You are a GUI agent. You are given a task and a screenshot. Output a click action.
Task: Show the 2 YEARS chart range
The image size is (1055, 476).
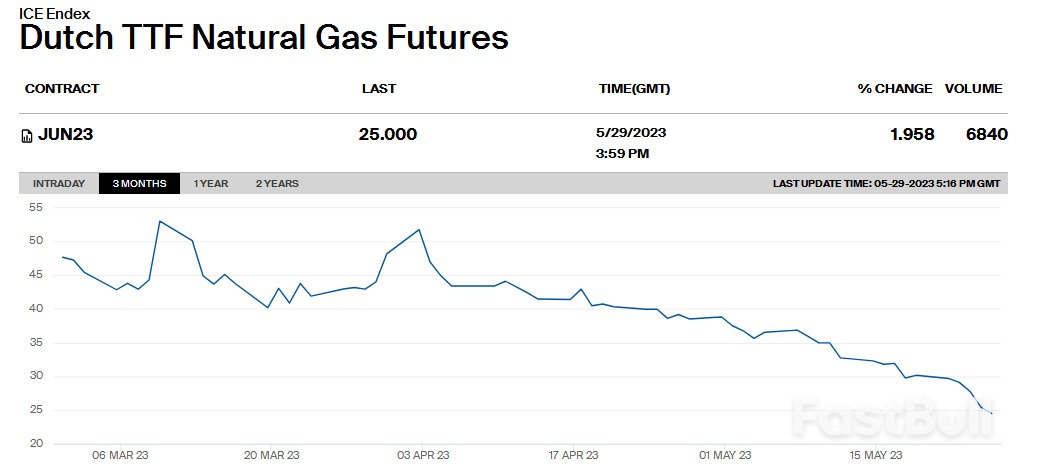point(277,184)
